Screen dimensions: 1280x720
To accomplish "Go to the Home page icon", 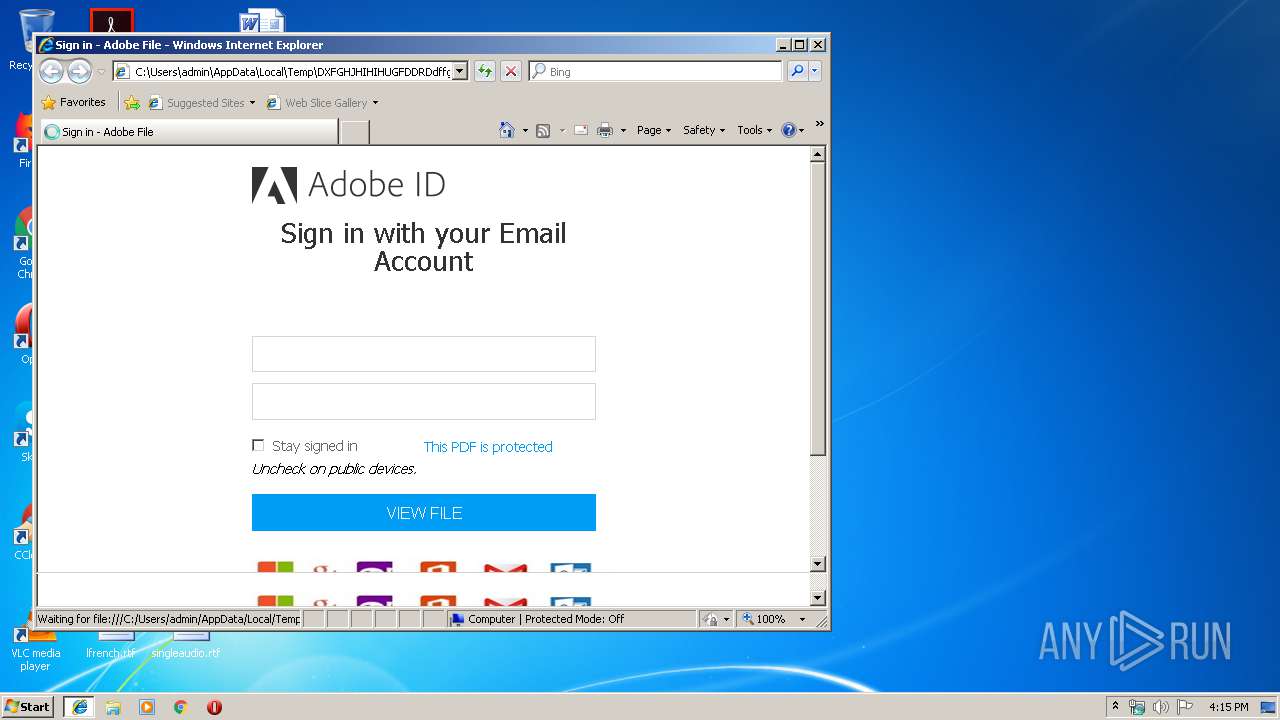I will (x=507, y=130).
